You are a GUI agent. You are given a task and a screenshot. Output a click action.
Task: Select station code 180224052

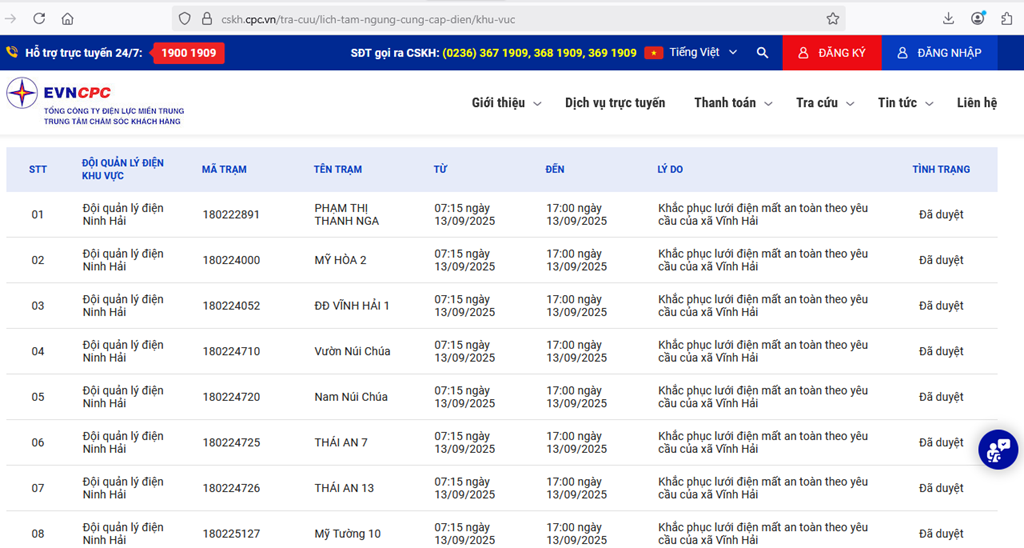[231, 306]
